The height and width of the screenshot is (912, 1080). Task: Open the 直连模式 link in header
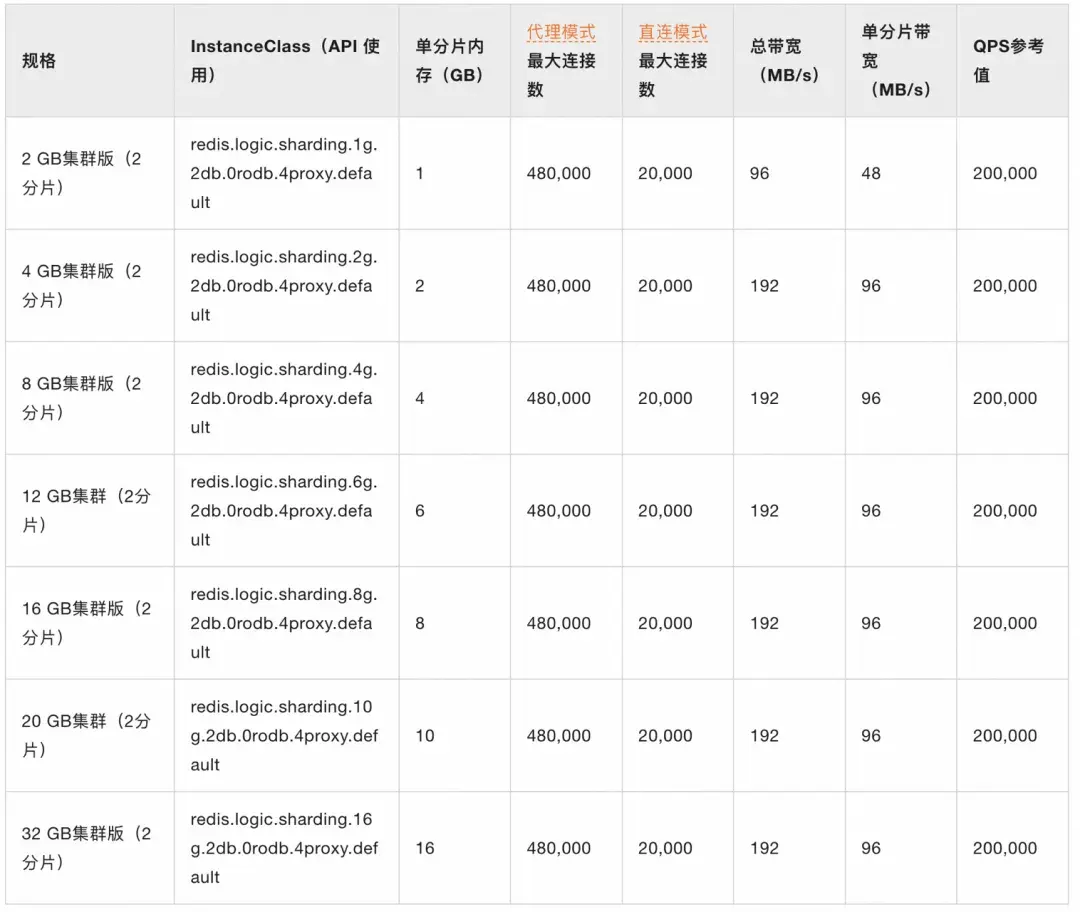click(672, 32)
